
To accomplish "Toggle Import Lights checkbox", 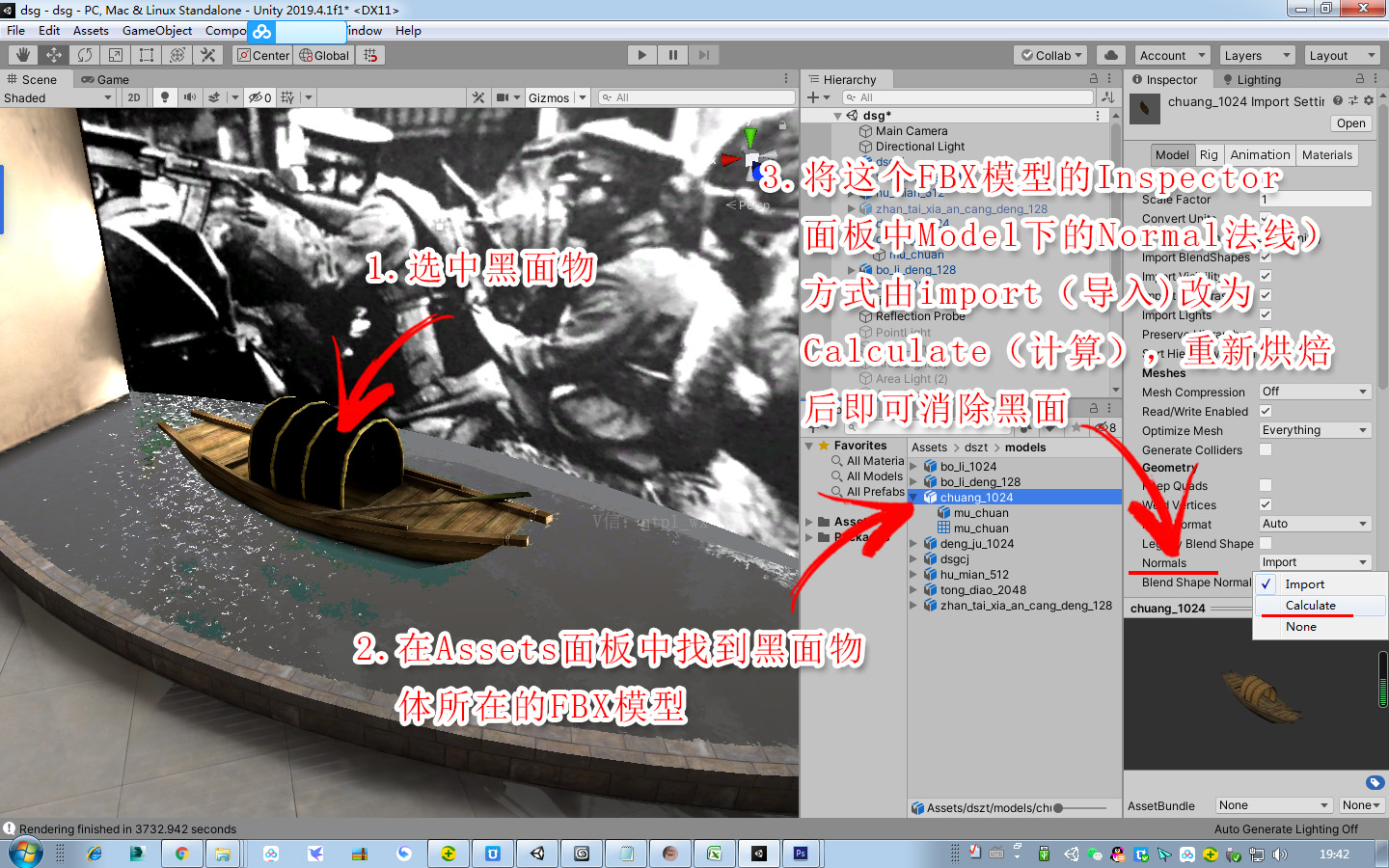I will point(1266,315).
